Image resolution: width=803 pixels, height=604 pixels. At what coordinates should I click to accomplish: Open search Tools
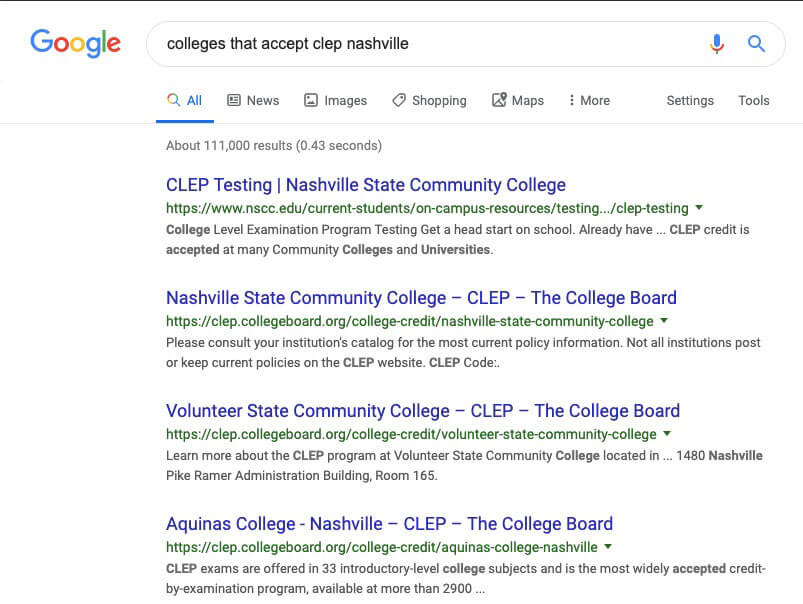click(753, 100)
